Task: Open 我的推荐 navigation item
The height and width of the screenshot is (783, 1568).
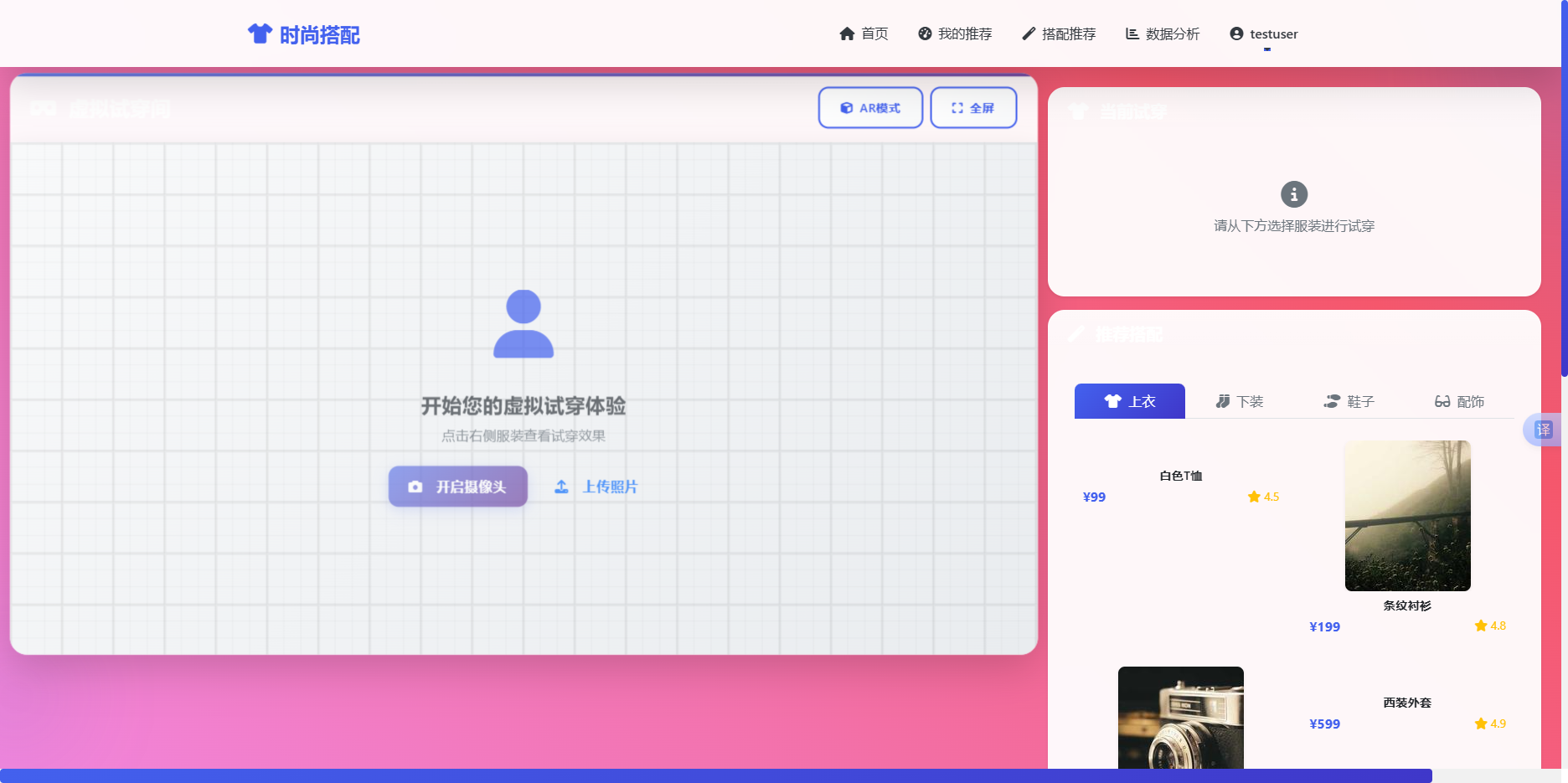Action: point(955,33)
